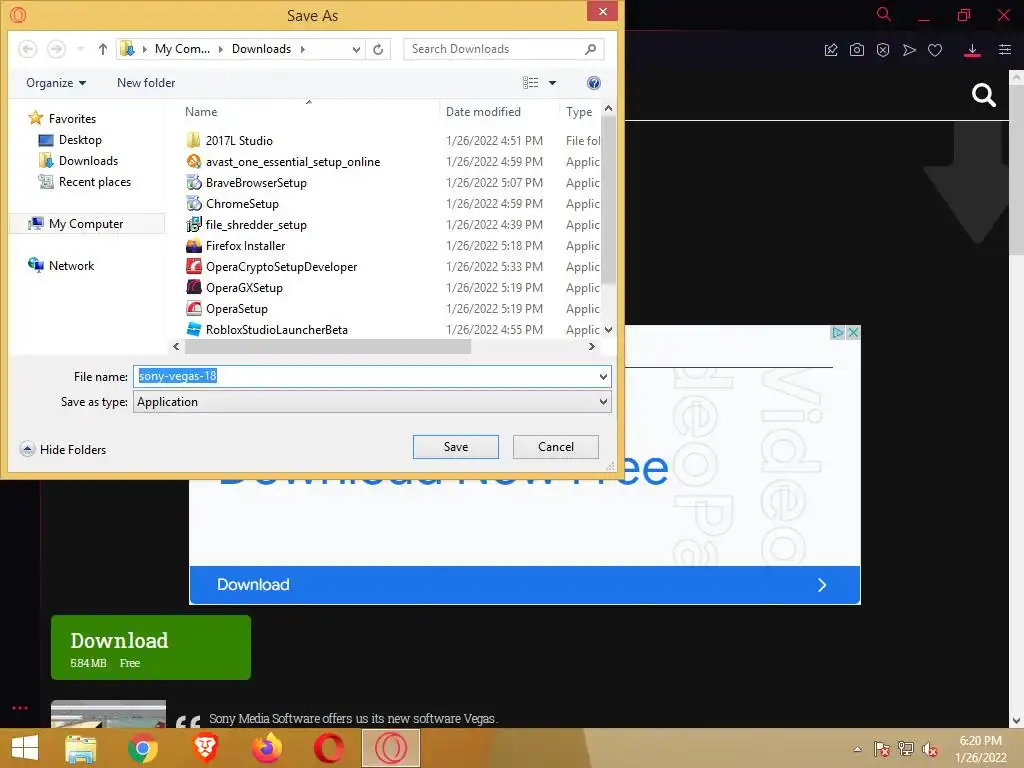The width and height of the screenshot is (1024, 768).
Task: Click the horizontal scrollbar in file list
Action: [x=328, y=347]
